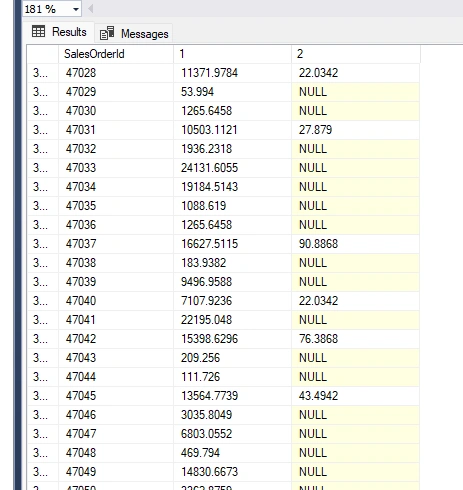
Task: Click the 76.3868 value cell
Action: [x=356, y=339]
